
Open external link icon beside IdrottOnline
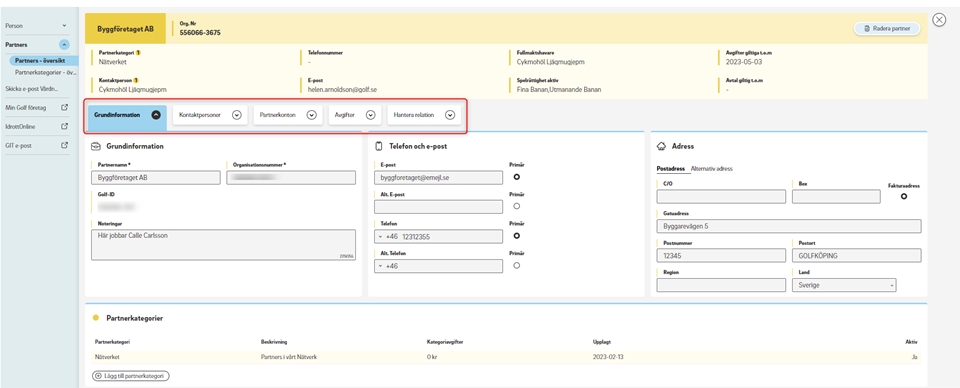pos(64,127)
